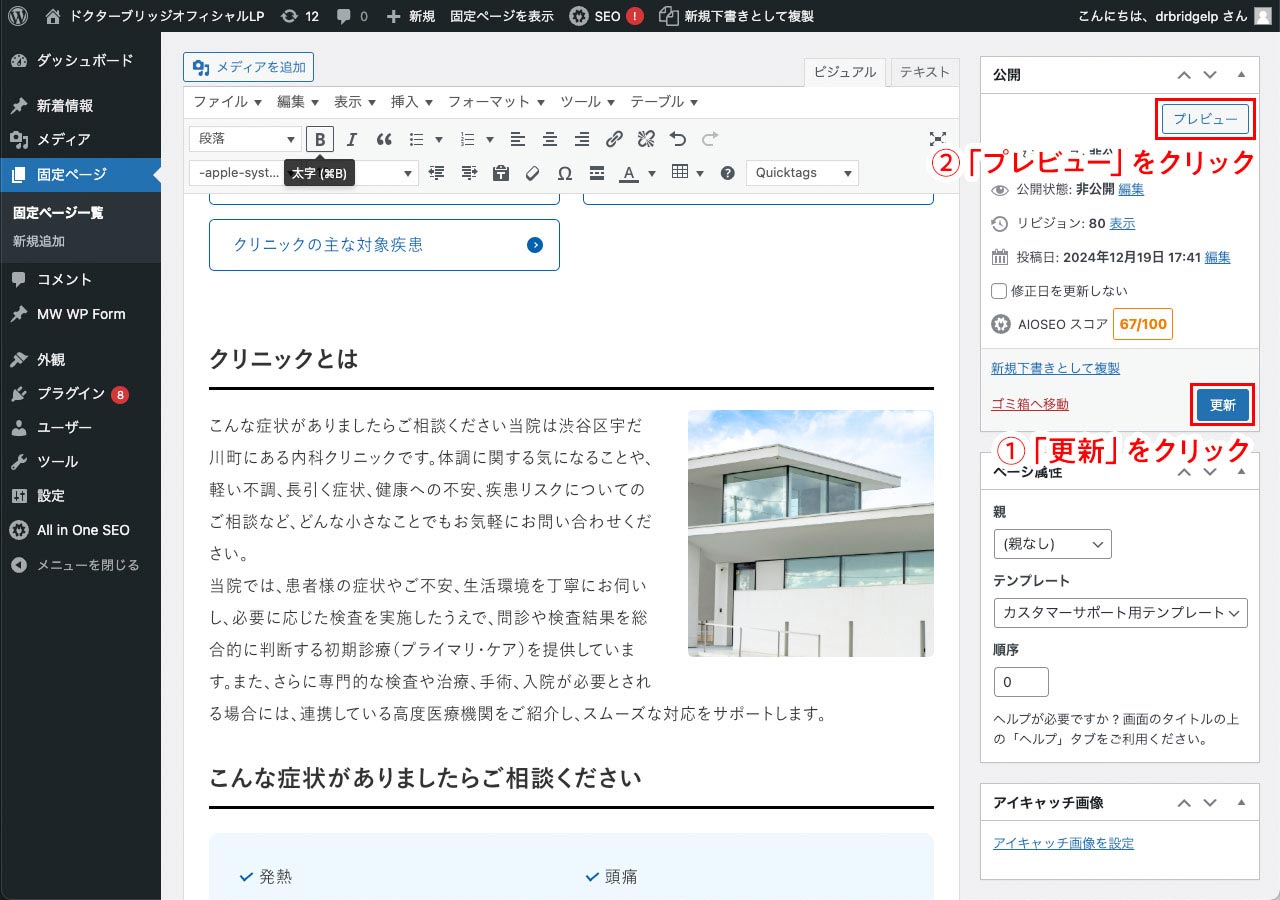The image size is (1280, 900).
Task: Click the 順序 order input field
Action: tap(1021, 682)
